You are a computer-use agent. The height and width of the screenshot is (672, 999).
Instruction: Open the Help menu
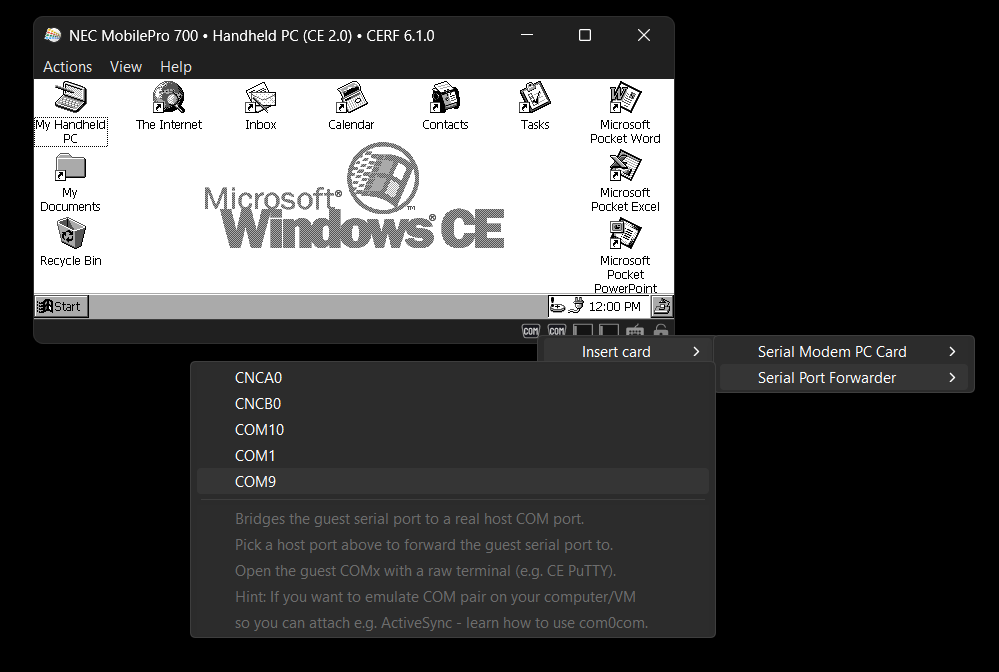tap(176, 66)
